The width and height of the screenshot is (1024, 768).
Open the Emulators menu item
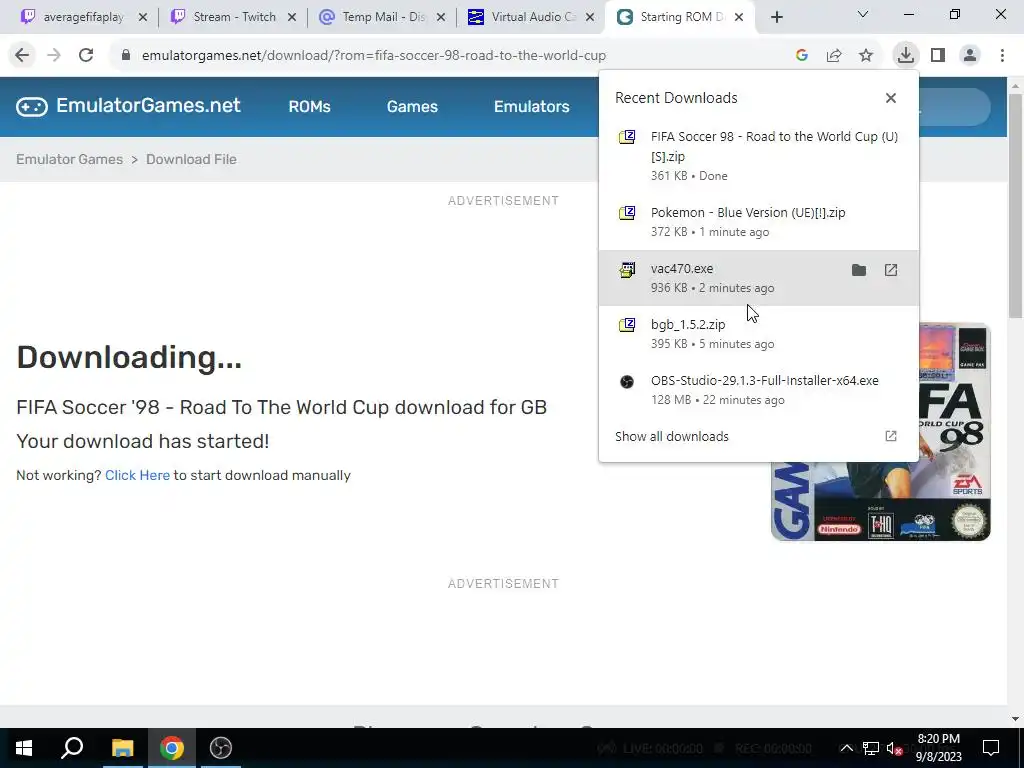pyautogui.click(x=532, y=106)
